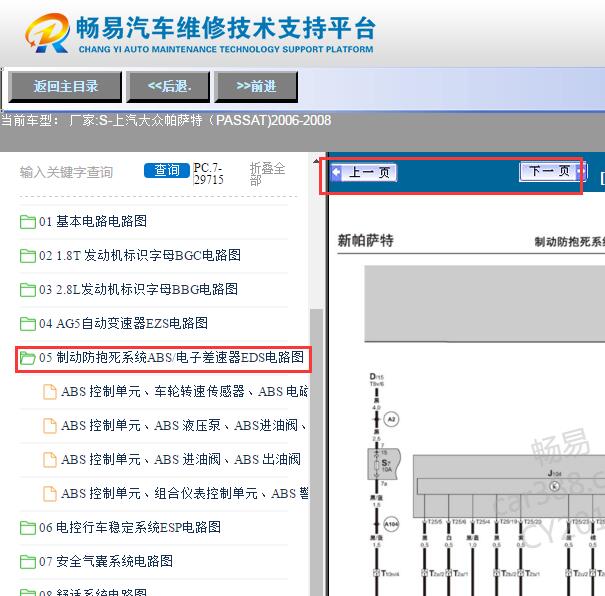The height and width of the screenshot is (596, 605).
Task: Go to the previous page with 上一页
Action: pos(364,172)
